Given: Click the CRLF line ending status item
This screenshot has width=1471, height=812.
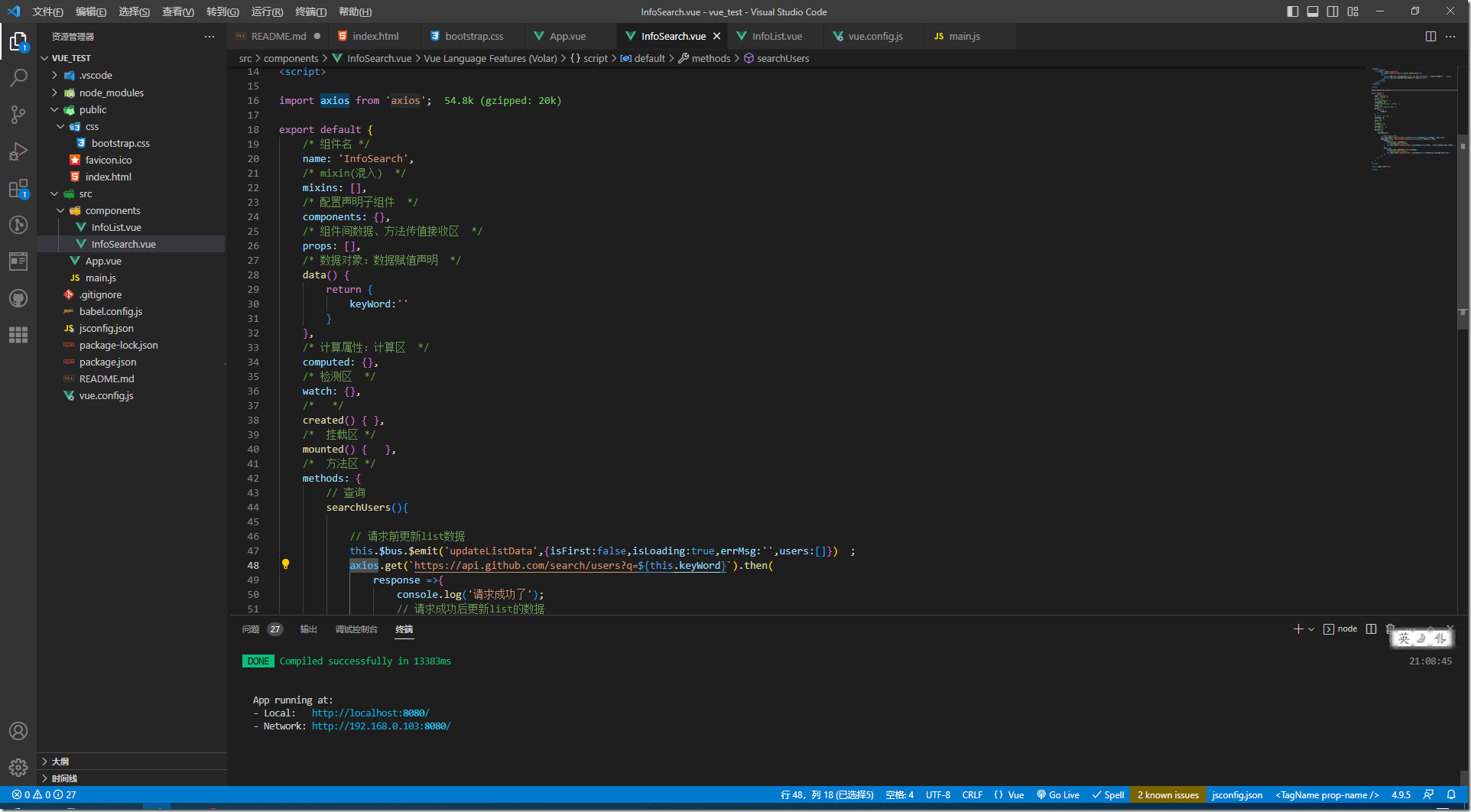Looking at the screenshot, I should click(973, 794).
